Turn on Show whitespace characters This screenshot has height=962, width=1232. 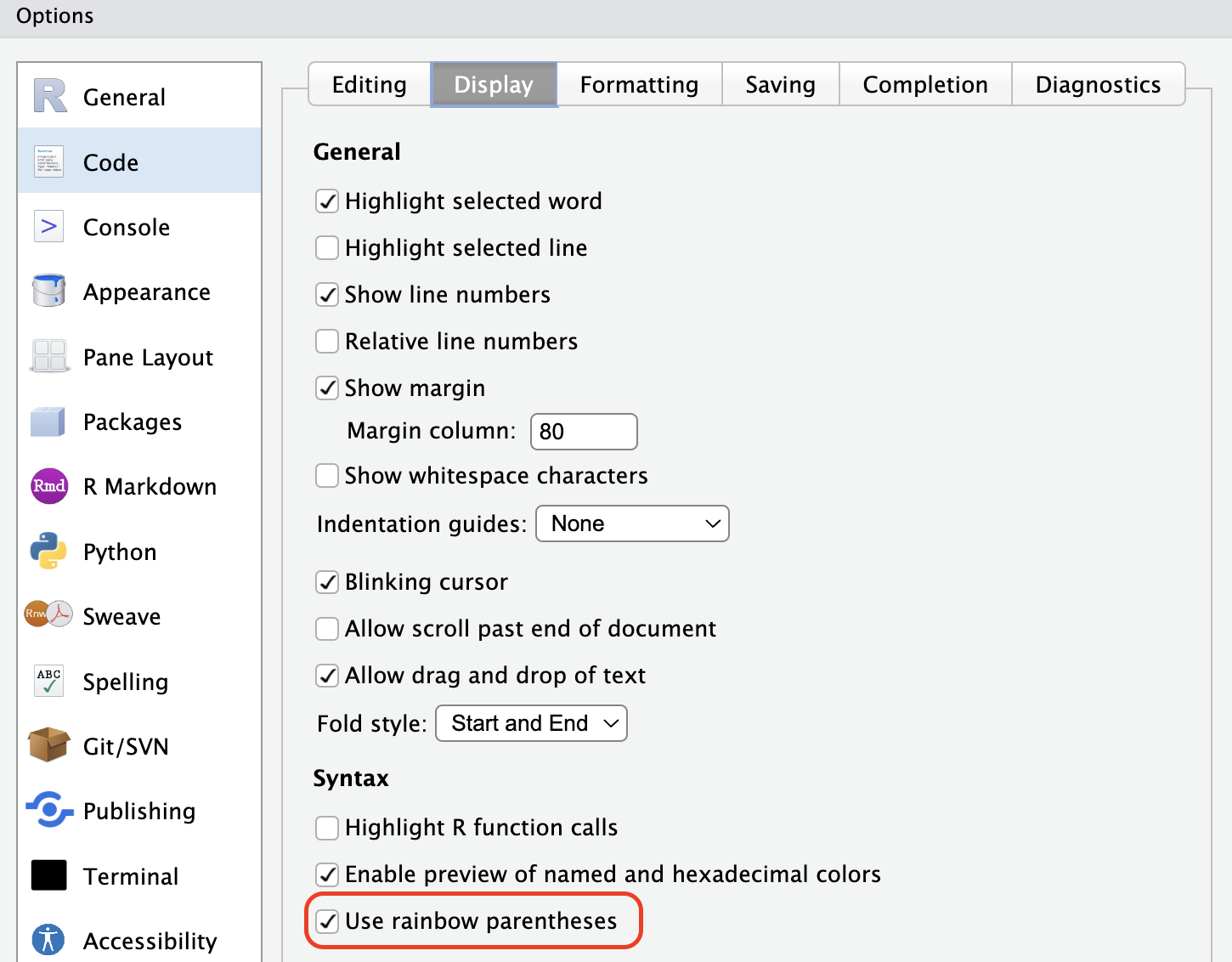[x=327, y=476]
